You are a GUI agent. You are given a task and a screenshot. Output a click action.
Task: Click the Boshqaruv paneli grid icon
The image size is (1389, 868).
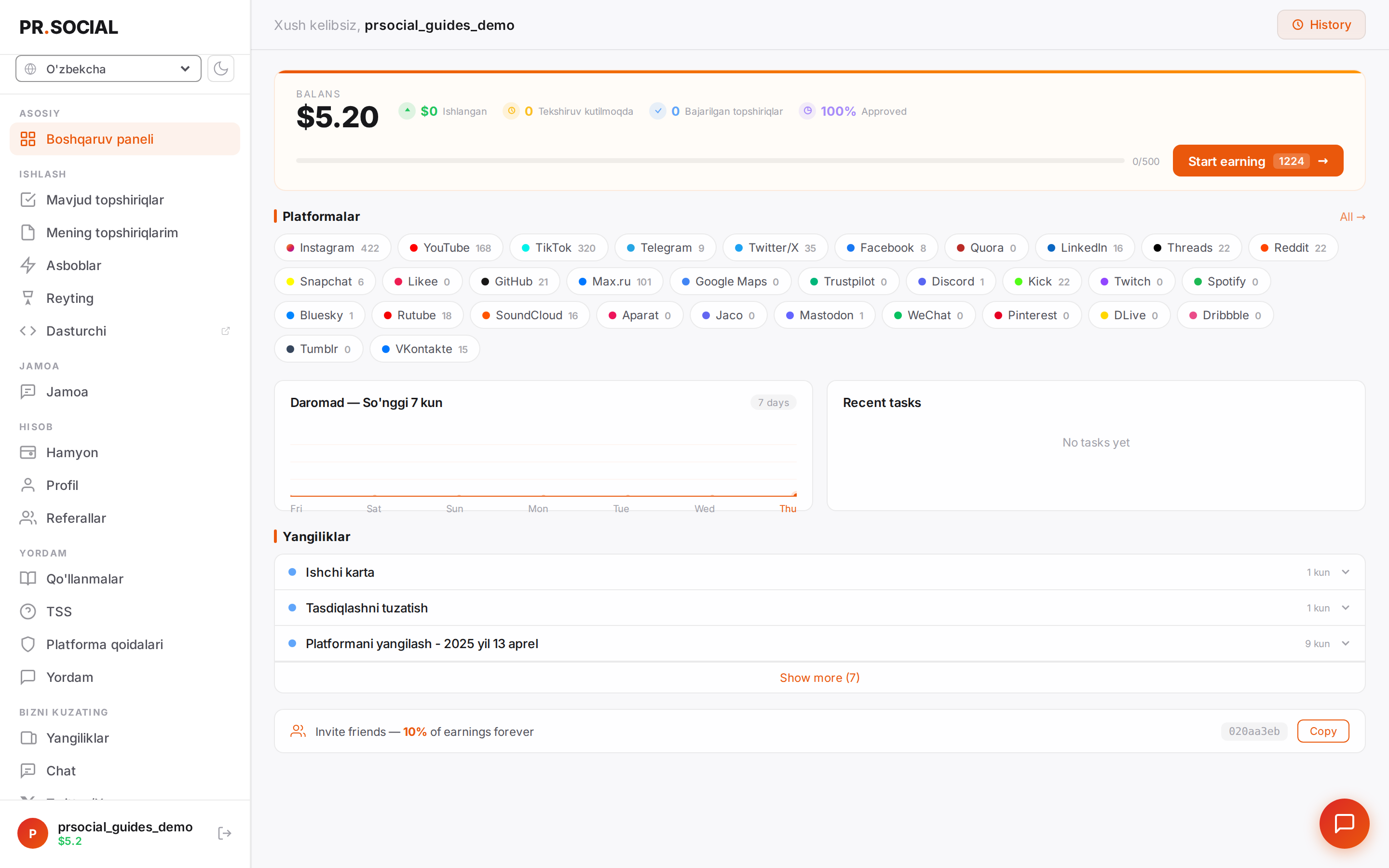(x=27, y=139)
